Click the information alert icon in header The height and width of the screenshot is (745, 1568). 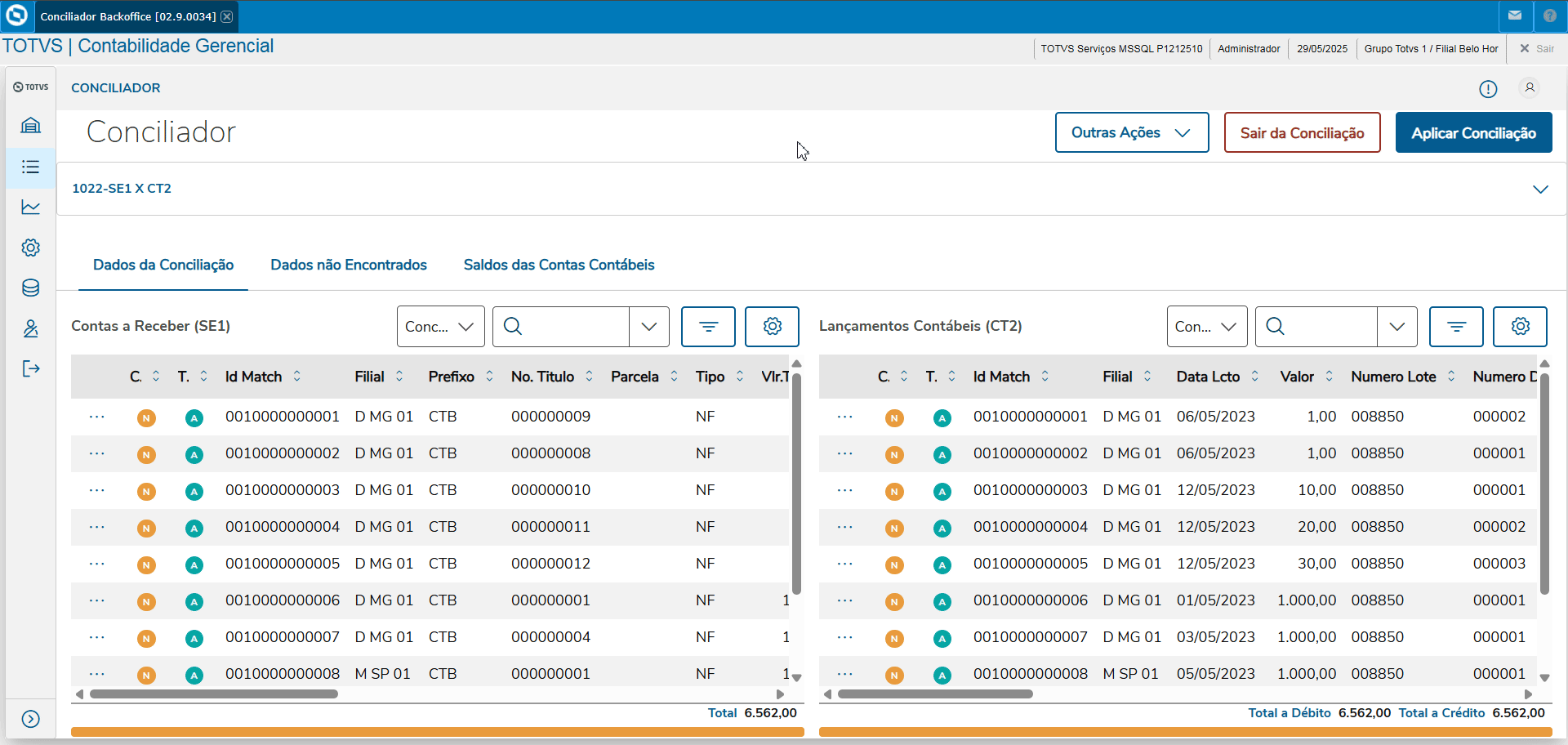(1488, 89)
